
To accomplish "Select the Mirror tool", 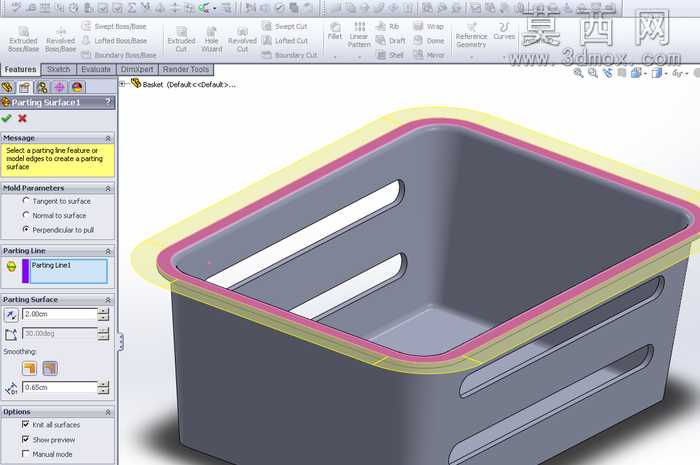I will [x=429, y=55].
